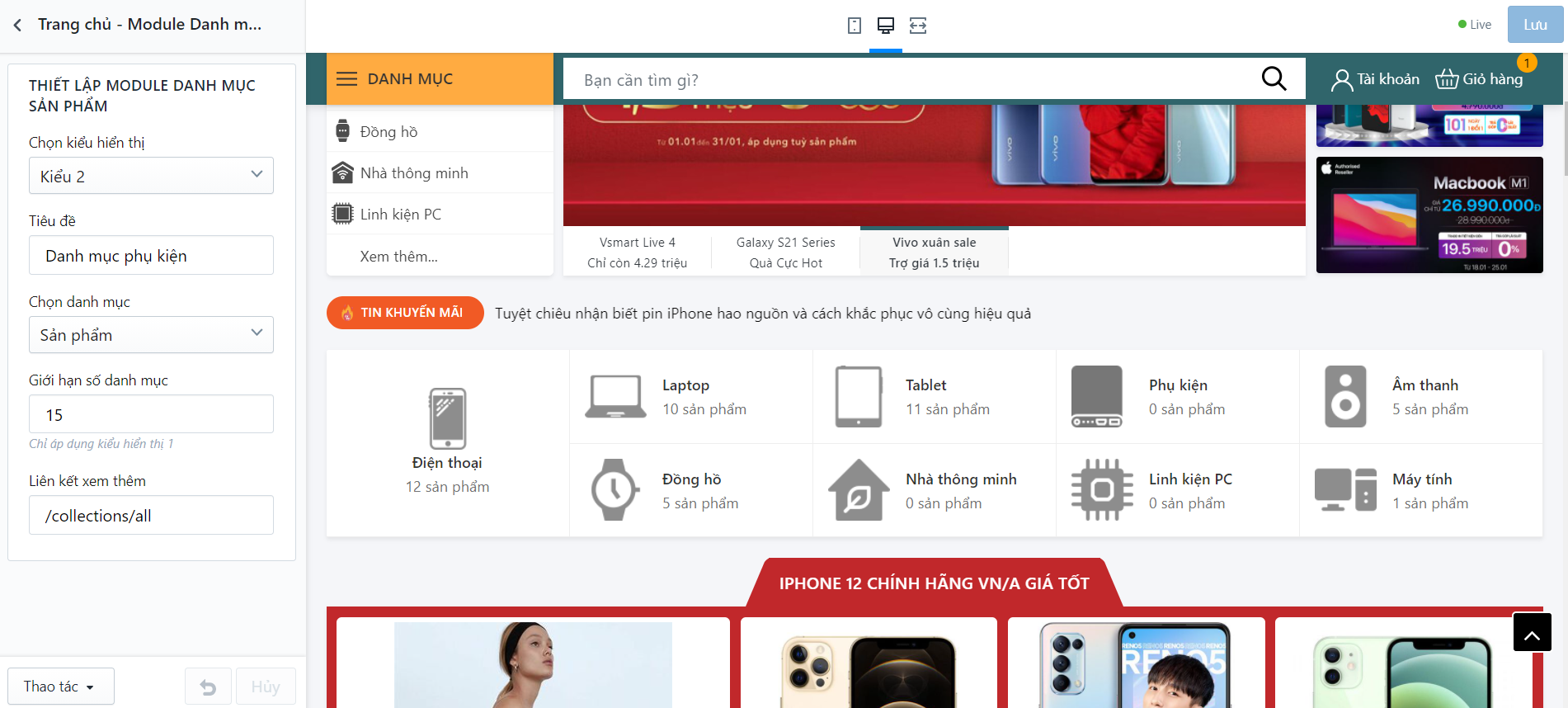
Task: Open the Chọn danh mục dropdown
Action: [x=151, y=335]
